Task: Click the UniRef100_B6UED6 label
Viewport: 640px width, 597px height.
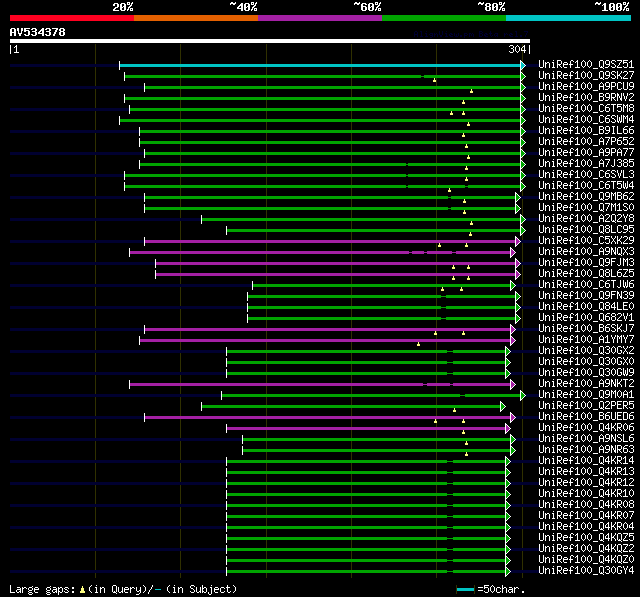Action: (x=586, y=417)
